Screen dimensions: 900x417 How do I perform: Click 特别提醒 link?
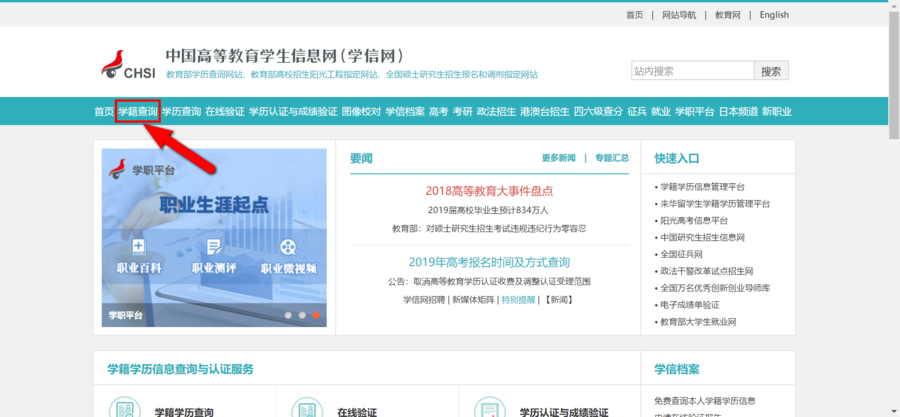tap(518, 299)
